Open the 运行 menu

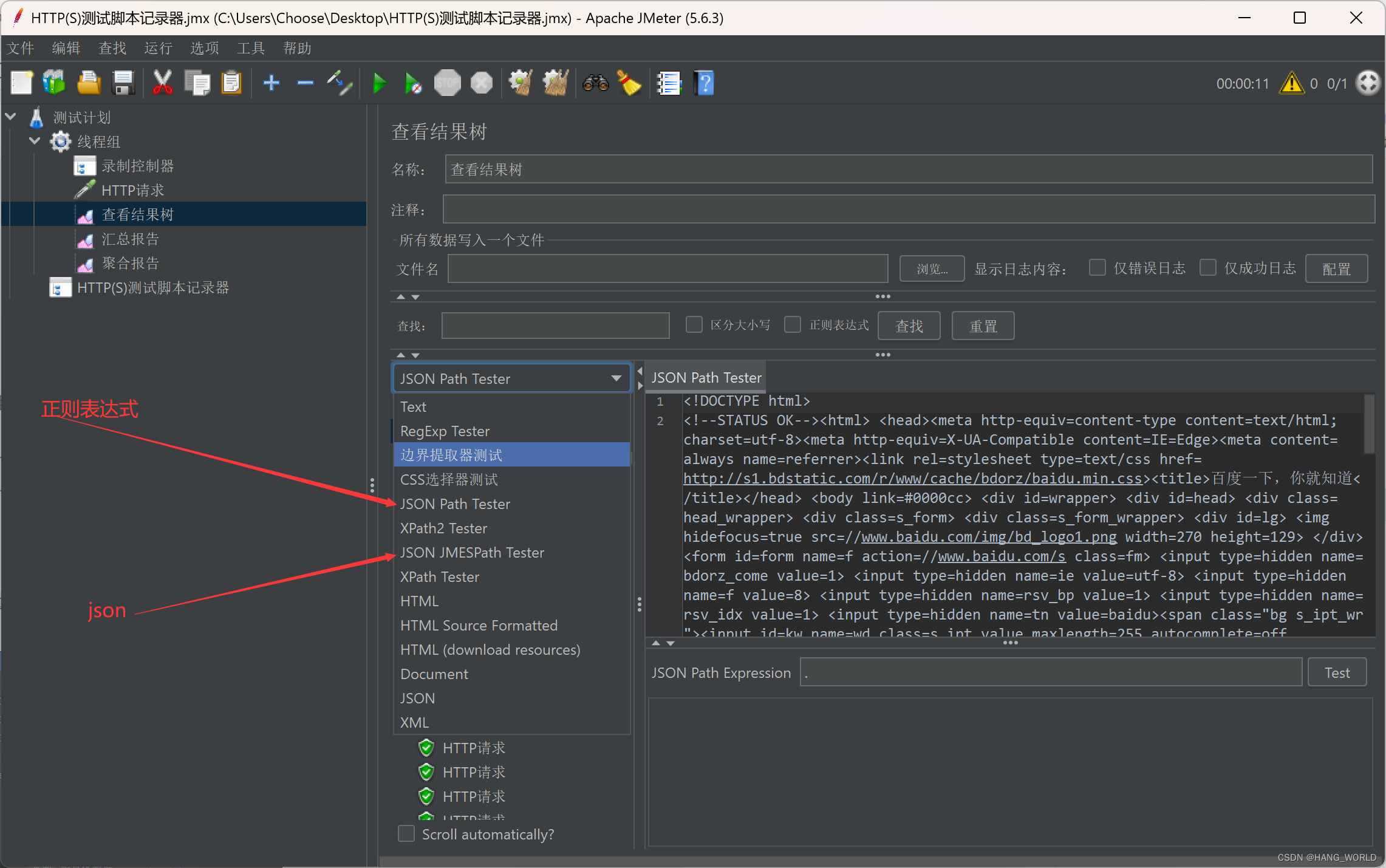click(158, 48)
